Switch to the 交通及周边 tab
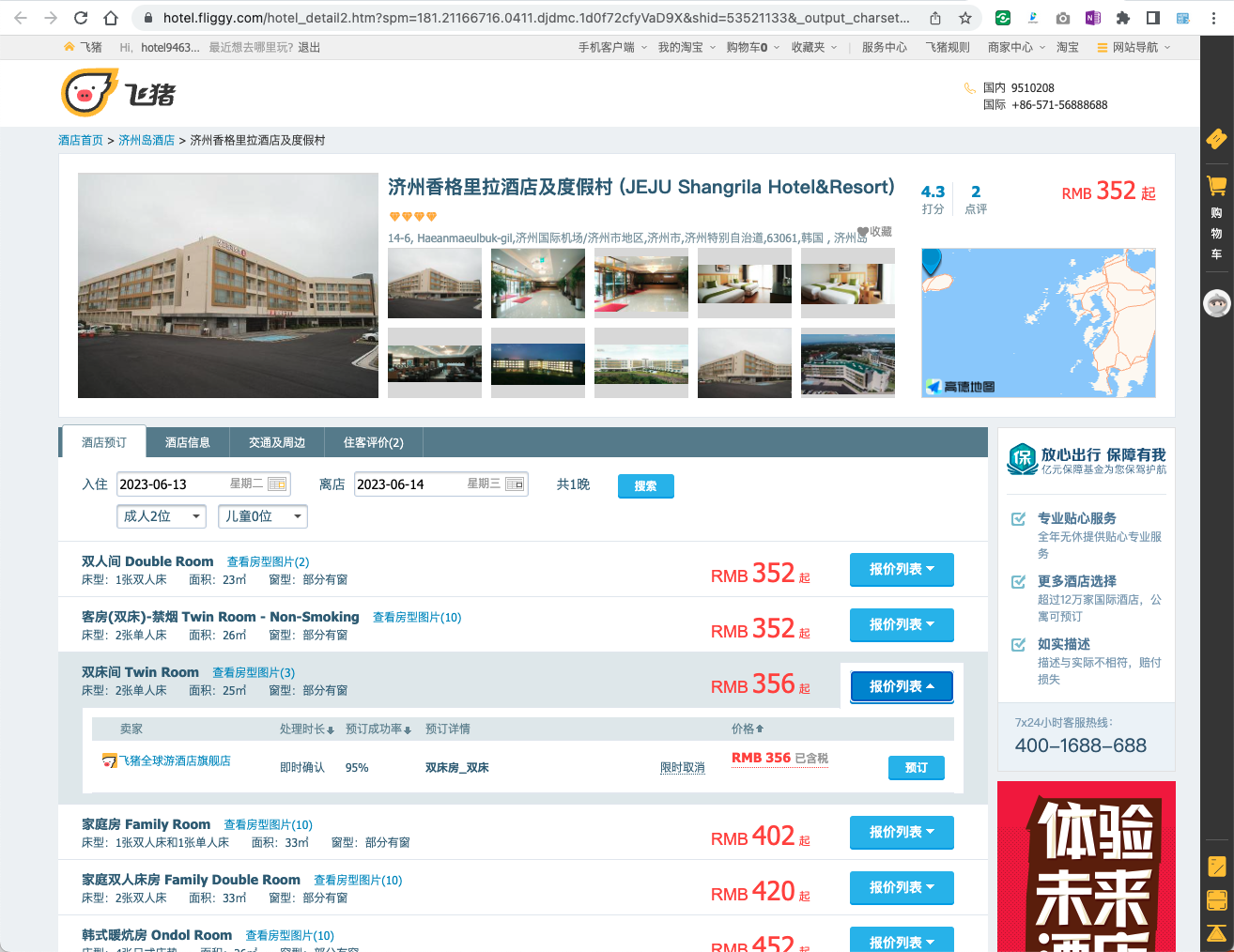Viewport: 1234px width, 952px height. (x=277, y=442)
